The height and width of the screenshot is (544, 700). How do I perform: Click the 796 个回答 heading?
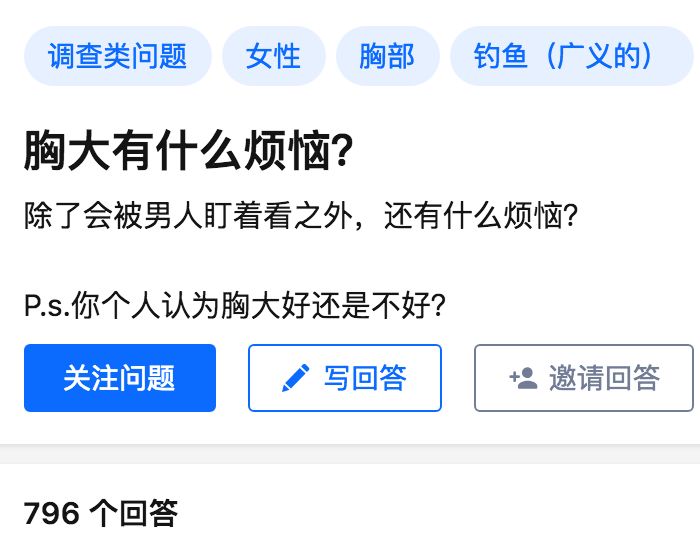(100, 514)
